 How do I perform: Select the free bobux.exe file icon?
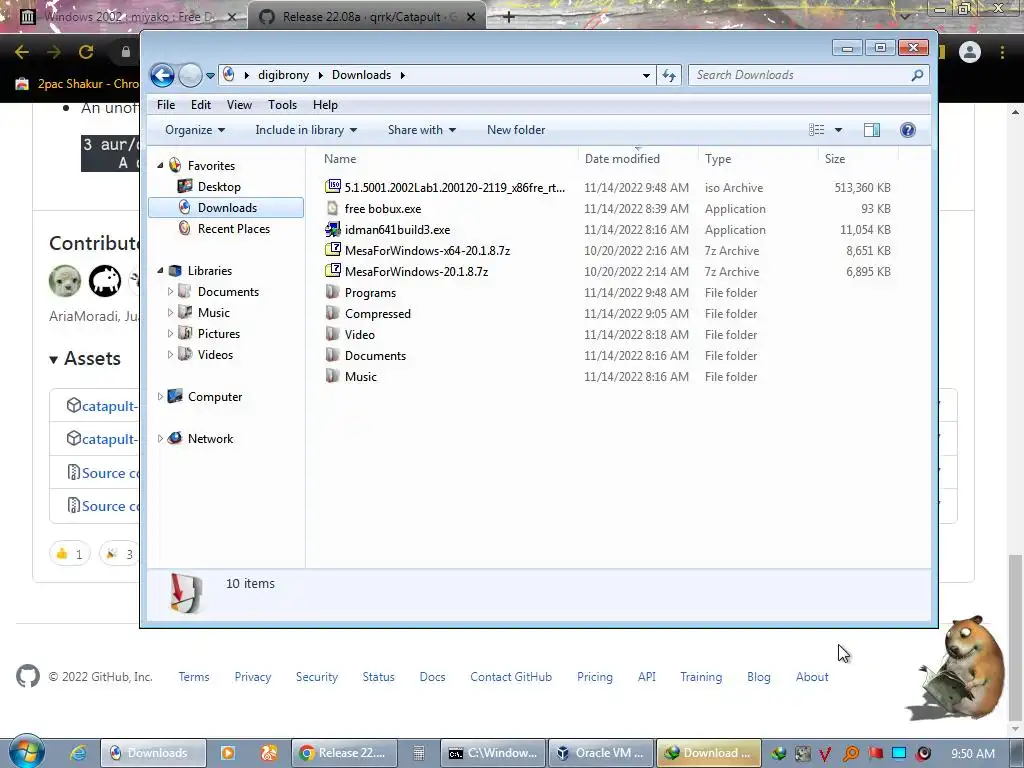tap(333, 208)
